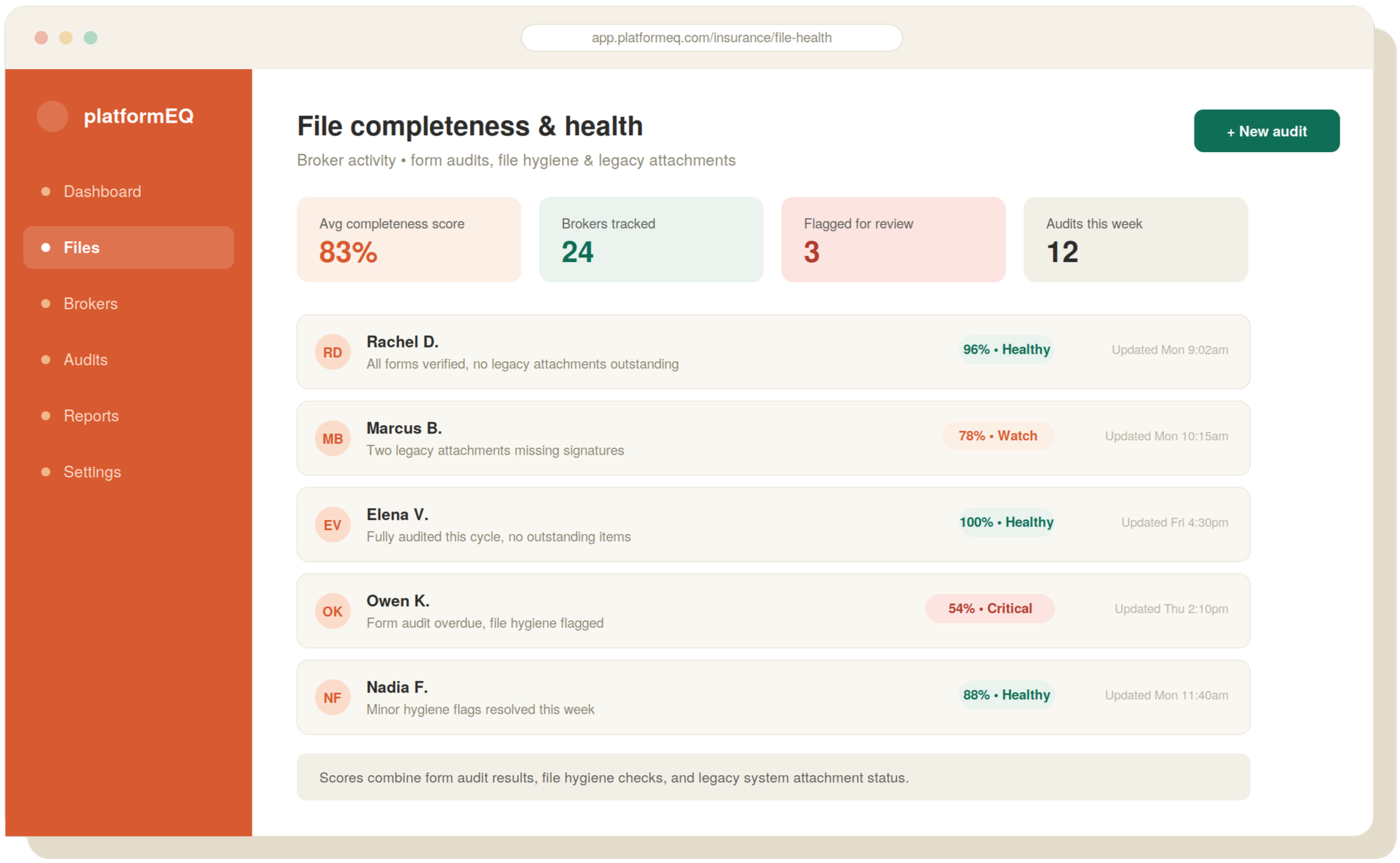The height and width of the screenshot is (863, 1400).
Task: Open the Avg completeness score card
Action: [409, 240]
